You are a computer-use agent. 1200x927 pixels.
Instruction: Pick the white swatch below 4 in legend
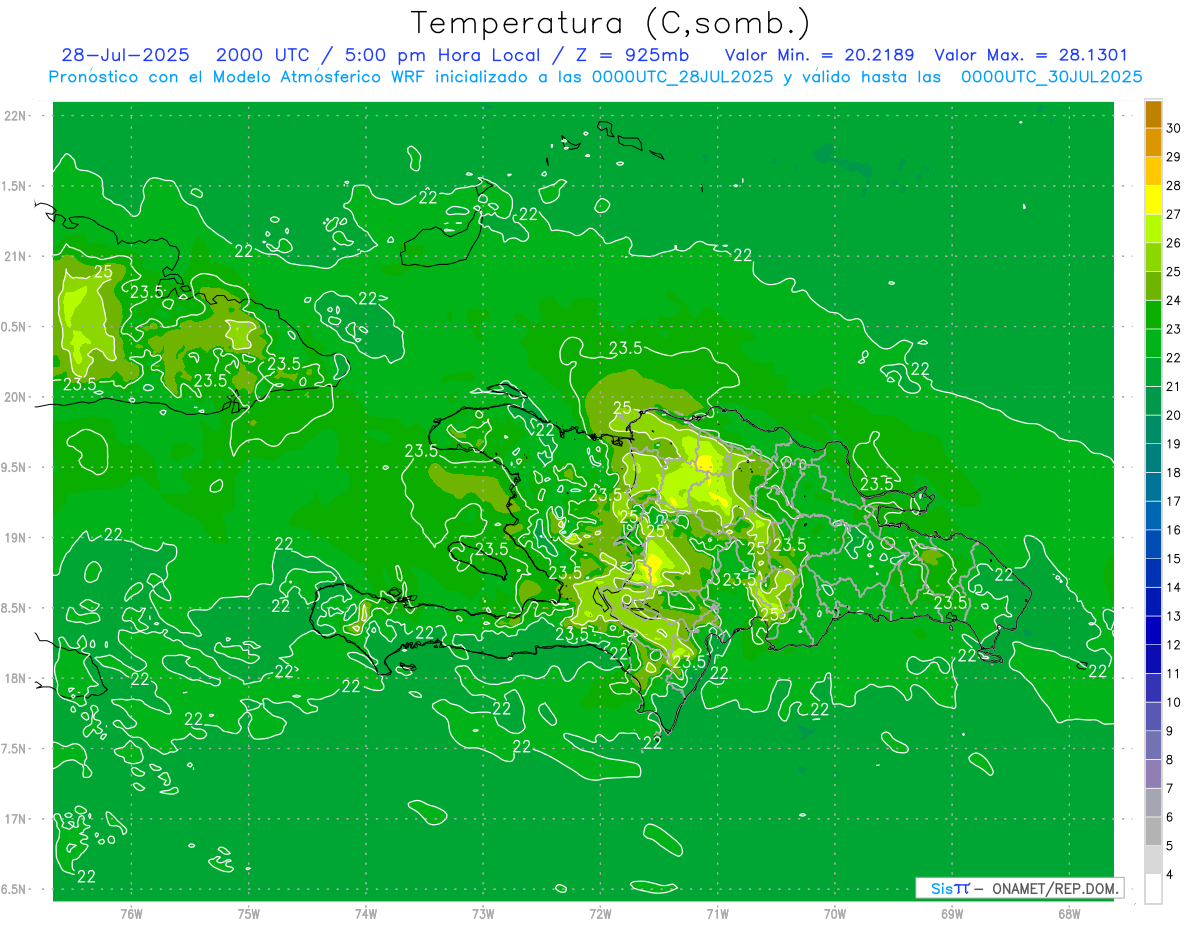click(1153, 889)
